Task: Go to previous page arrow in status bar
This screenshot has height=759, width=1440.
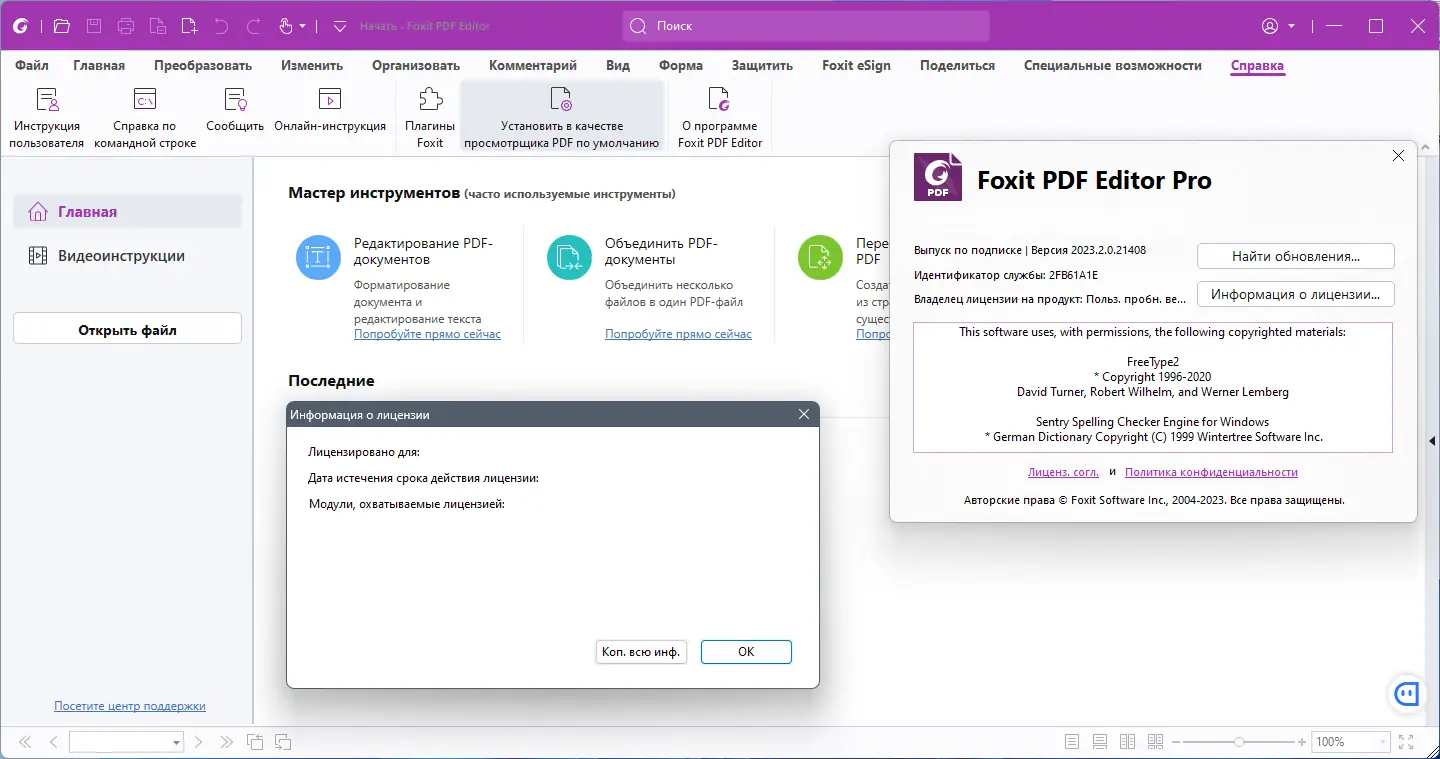Action: pos(54,742)
